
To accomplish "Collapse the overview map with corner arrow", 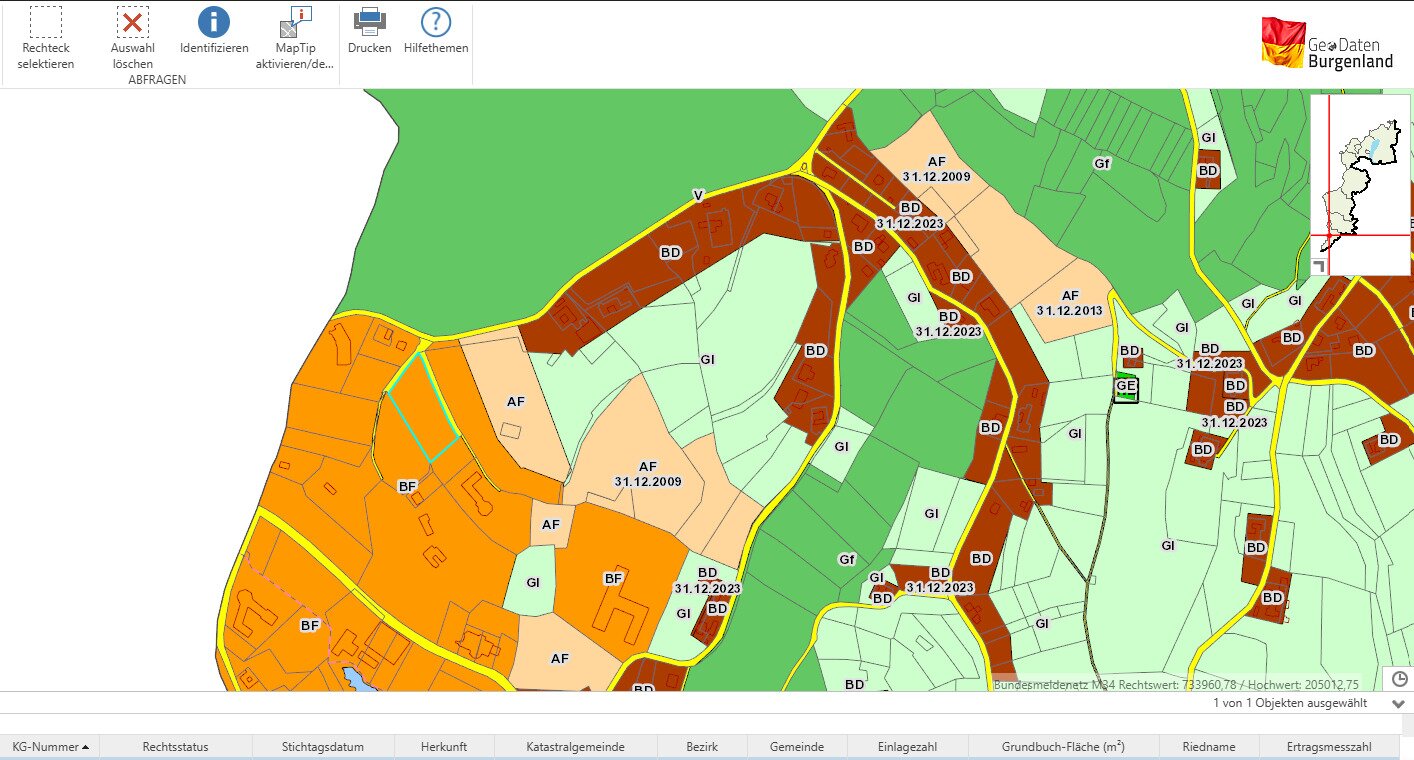I will pyautogui.click(x=1319, y=266).
